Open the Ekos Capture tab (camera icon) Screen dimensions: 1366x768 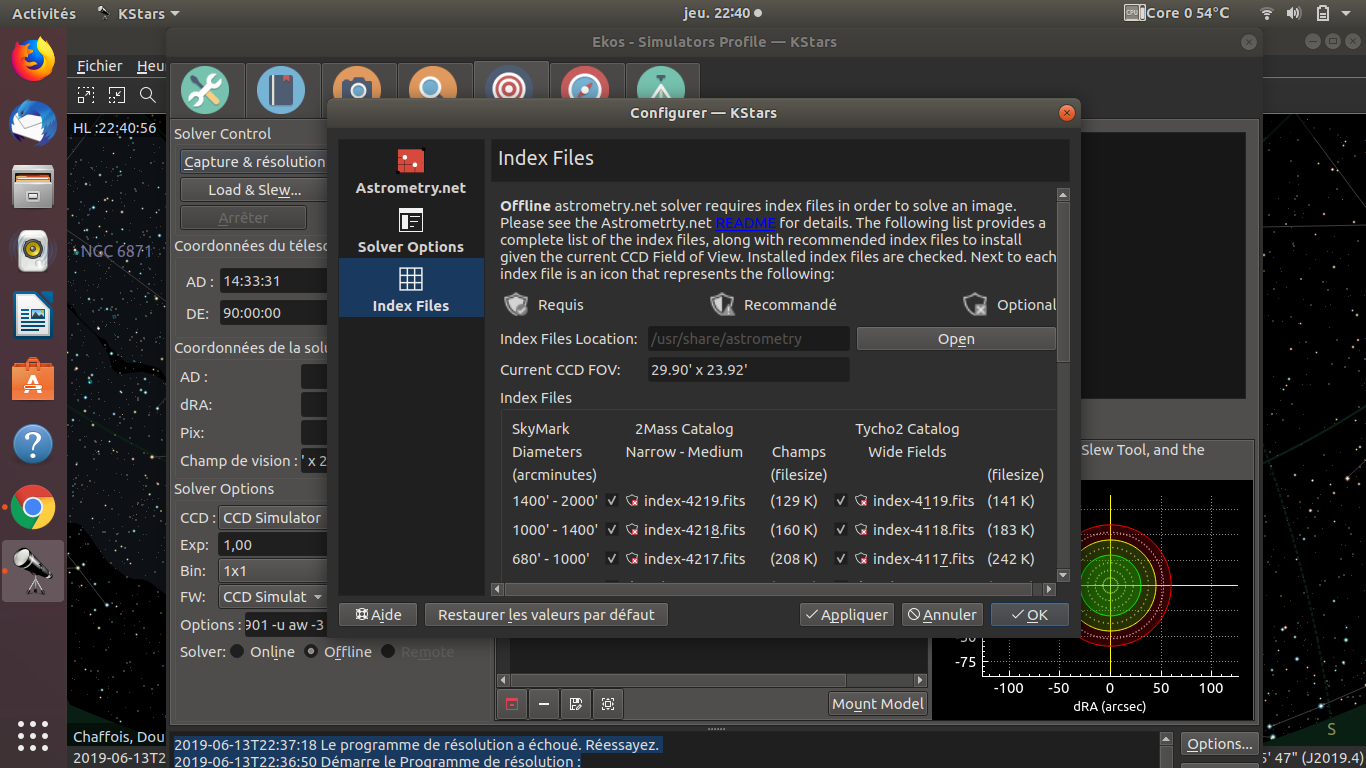357,91
